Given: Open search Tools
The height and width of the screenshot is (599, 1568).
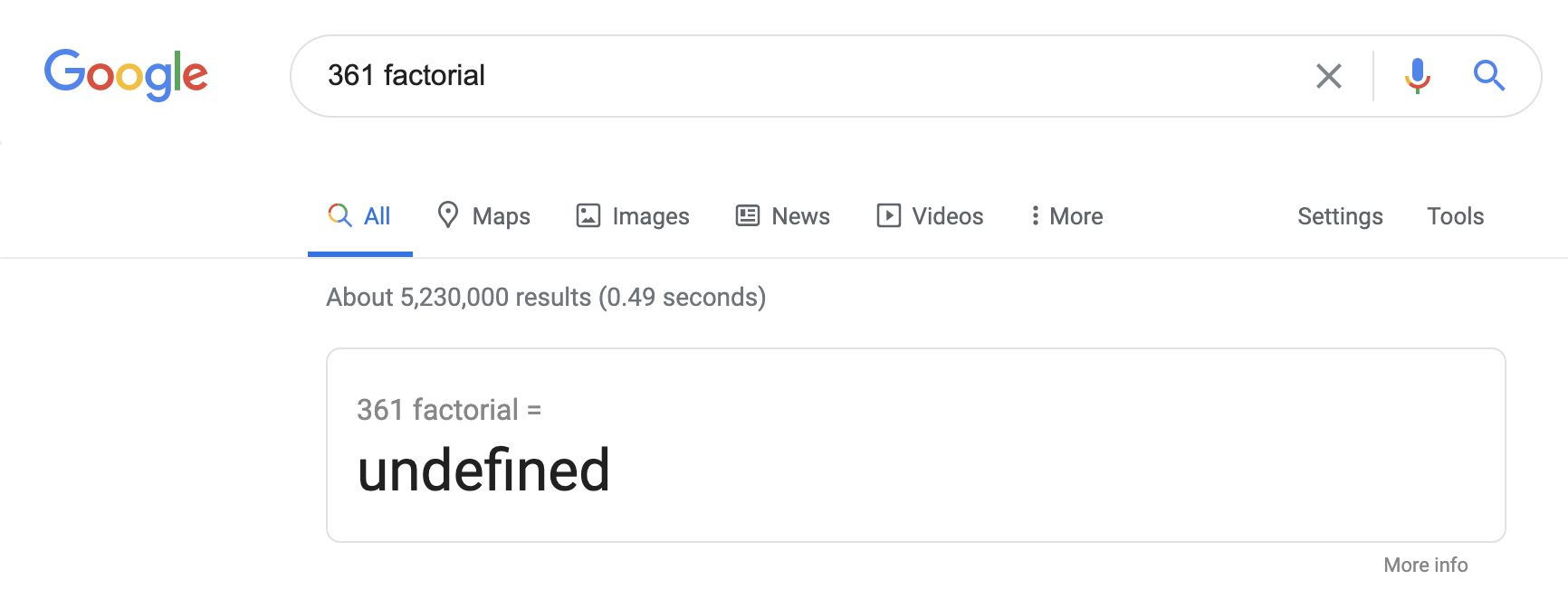Looking at the screenshot, I should 1455,216.
